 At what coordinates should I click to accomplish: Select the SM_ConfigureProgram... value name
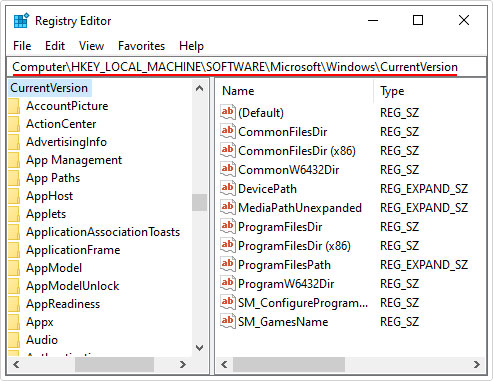303,303
